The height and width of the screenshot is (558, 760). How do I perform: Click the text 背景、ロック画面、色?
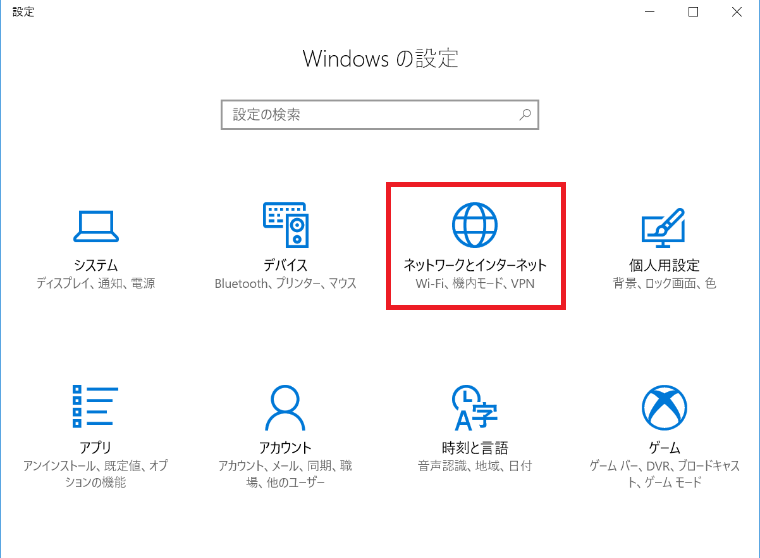point(665,283)
